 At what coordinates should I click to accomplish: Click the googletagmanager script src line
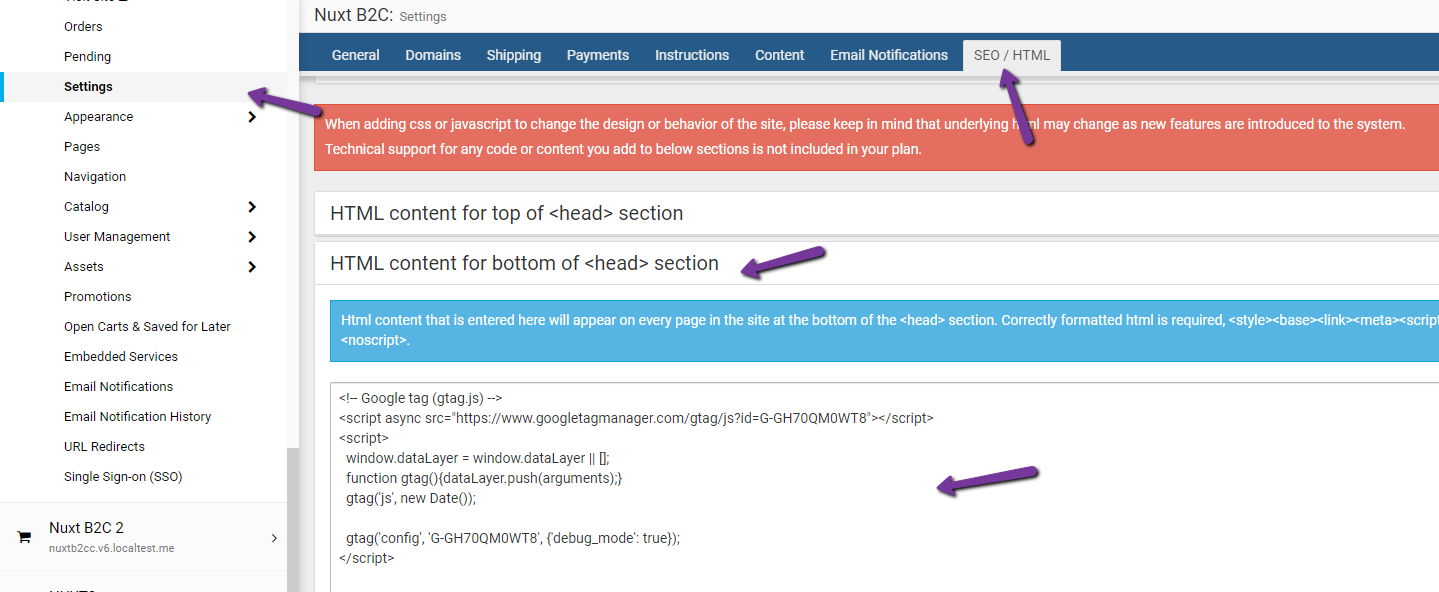(636, 418)
